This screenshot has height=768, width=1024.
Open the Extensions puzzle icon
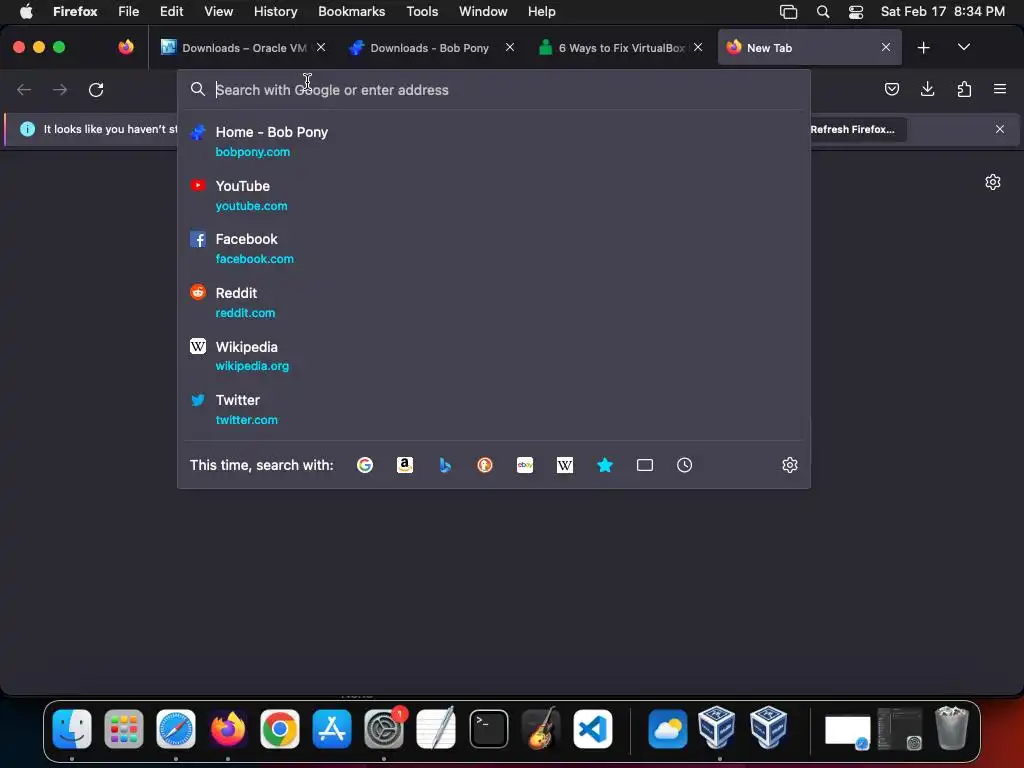click(964, 89)
